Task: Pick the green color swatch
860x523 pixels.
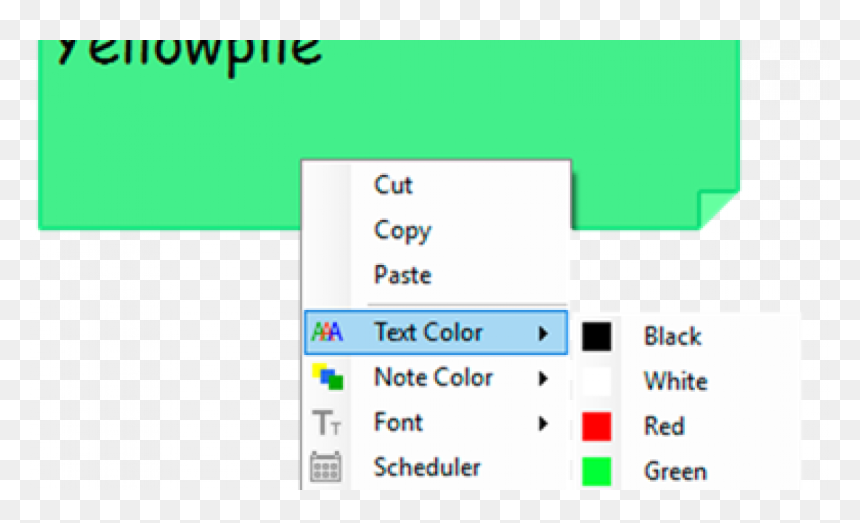Action: (x=597, y=471)
